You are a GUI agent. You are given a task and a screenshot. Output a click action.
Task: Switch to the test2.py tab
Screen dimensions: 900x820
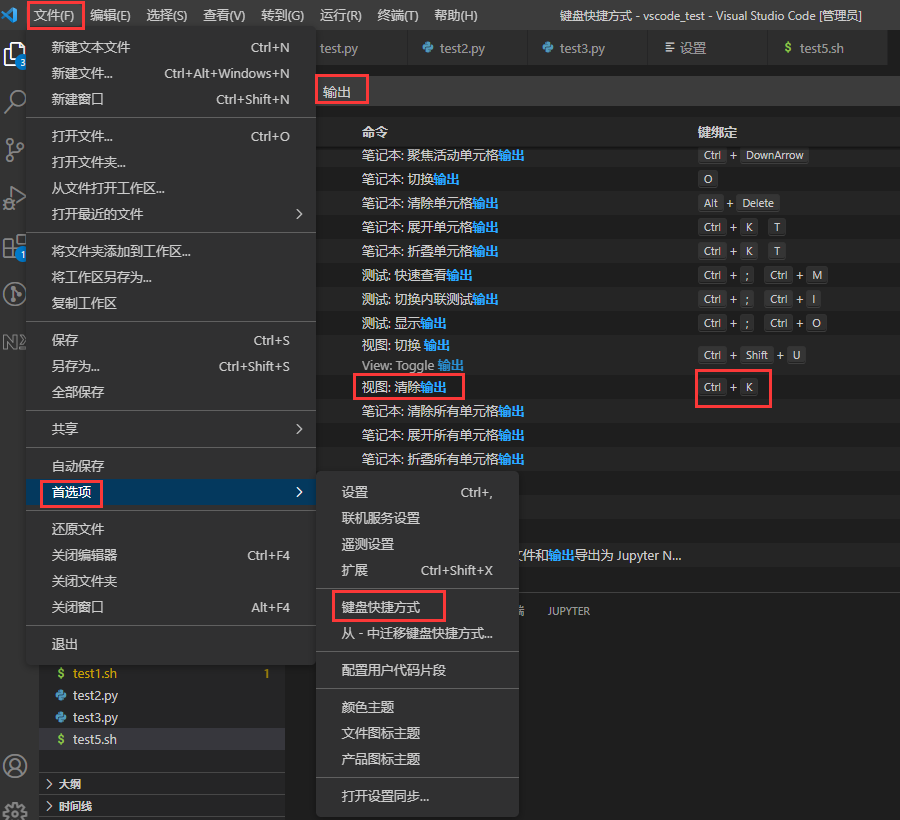click(467, 48)
